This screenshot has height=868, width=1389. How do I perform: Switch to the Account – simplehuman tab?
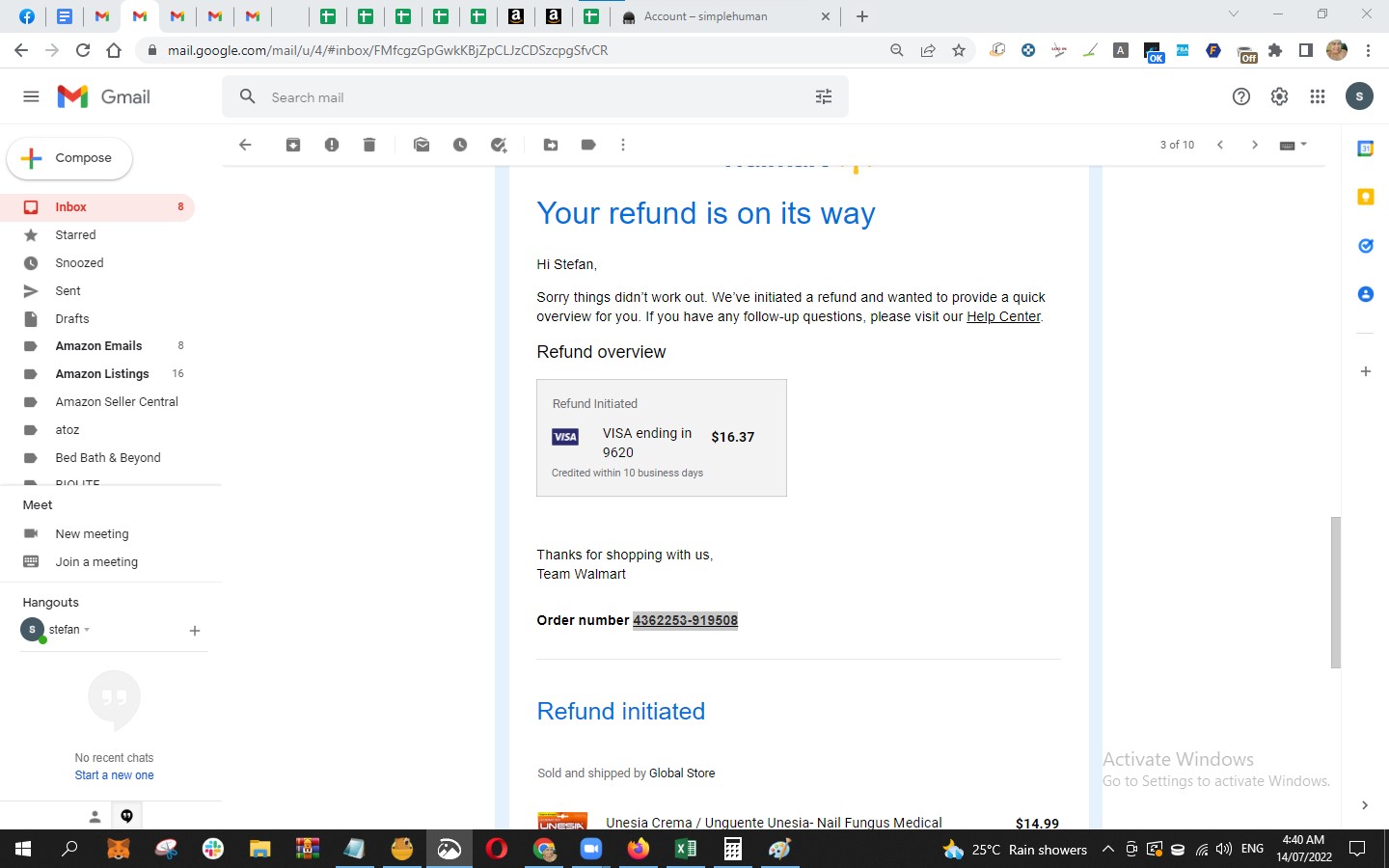(x=726, y=16)
